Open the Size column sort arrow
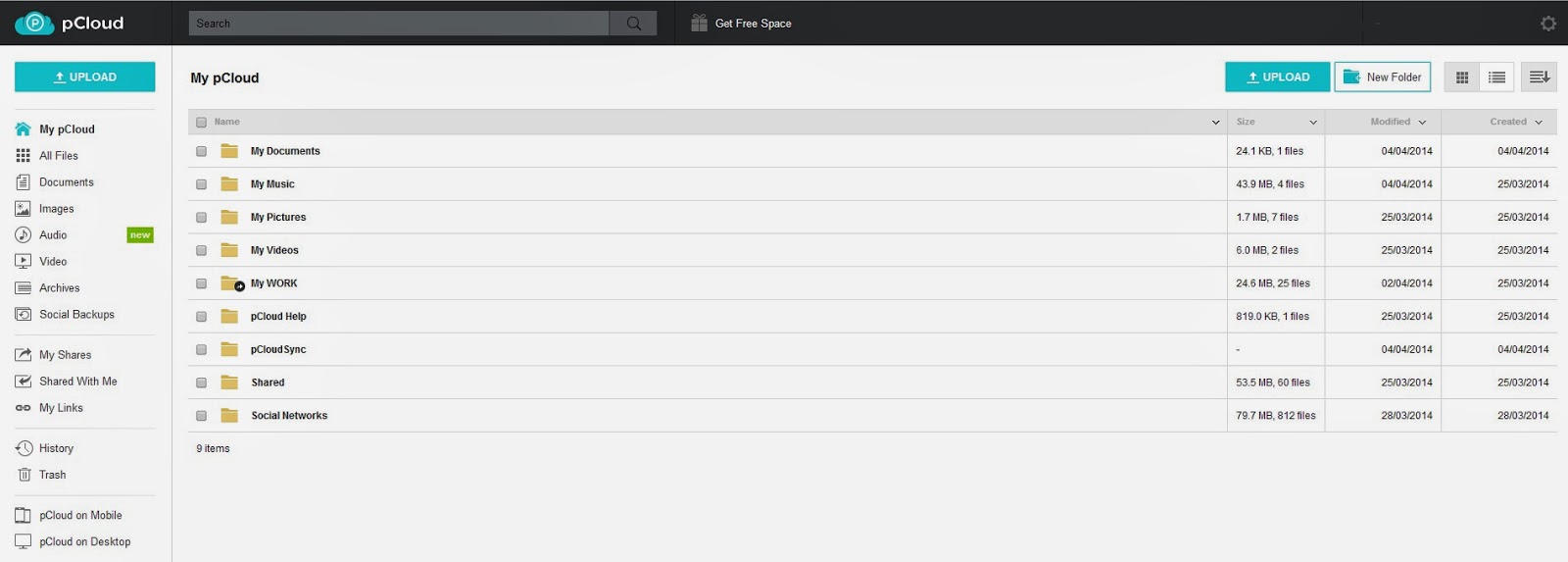Image resolution: width=1568 pixels, height=562 pixels. coord(1313,123)
